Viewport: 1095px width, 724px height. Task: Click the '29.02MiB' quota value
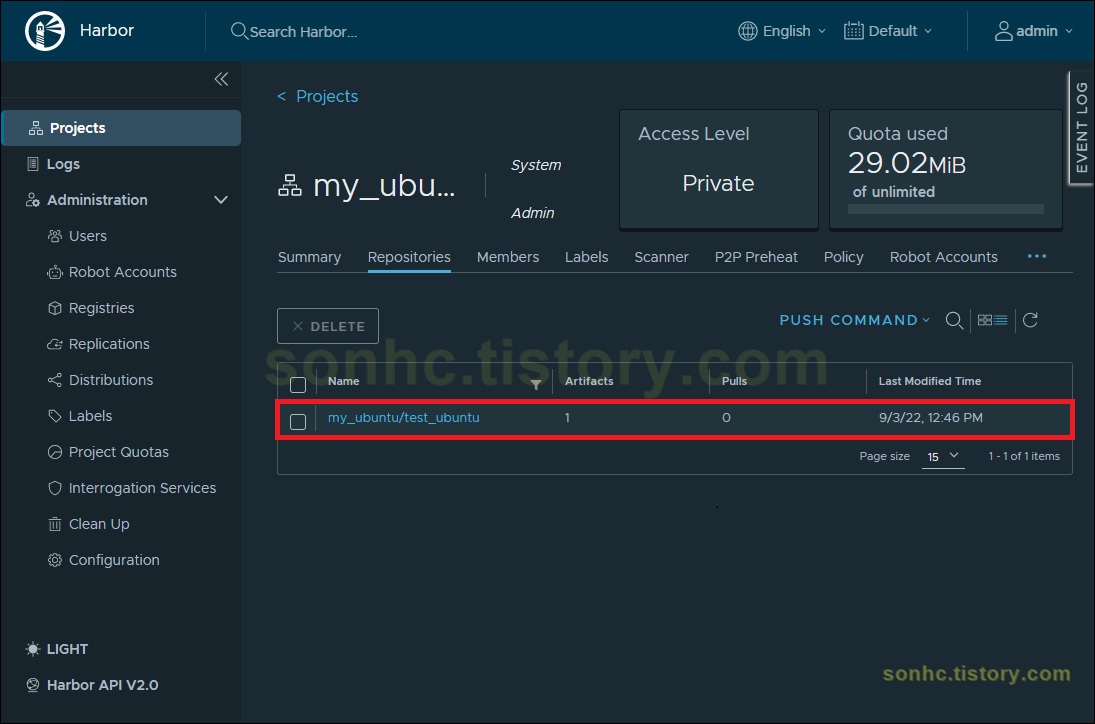(906, 163)
